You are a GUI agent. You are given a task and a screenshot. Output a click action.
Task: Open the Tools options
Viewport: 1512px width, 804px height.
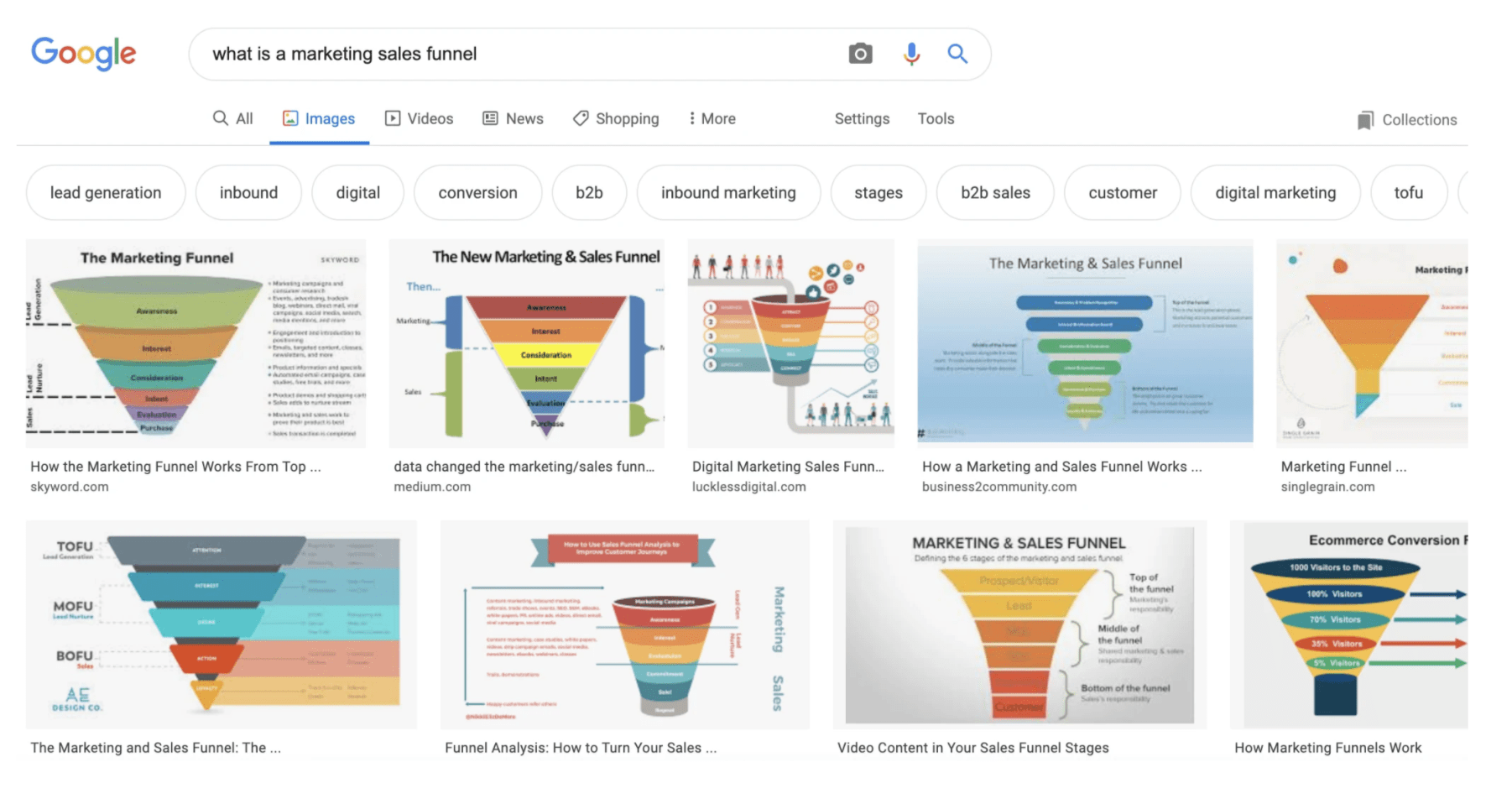pyautogui.click(x=936, y=118)
